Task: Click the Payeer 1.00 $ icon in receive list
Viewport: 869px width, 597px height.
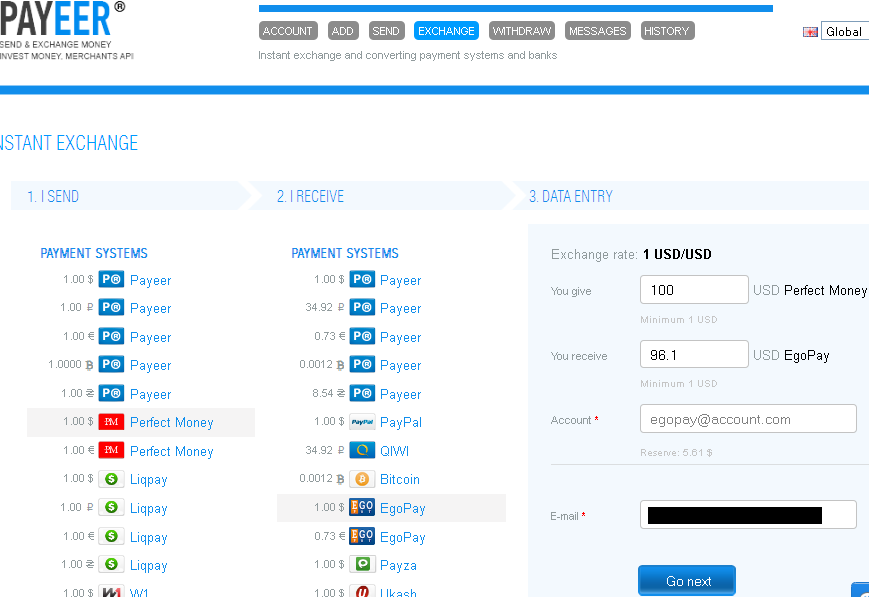Action: pyautogui.click(x=362, y=279)
